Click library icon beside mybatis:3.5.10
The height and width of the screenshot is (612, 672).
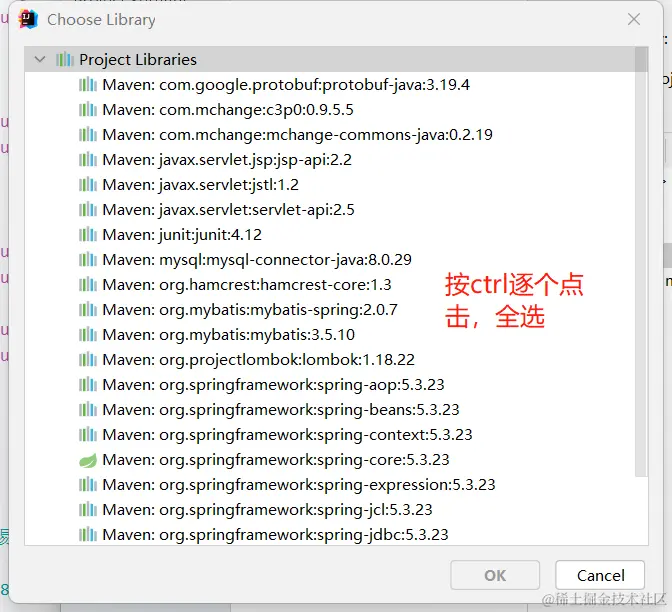tap(88, 335)
